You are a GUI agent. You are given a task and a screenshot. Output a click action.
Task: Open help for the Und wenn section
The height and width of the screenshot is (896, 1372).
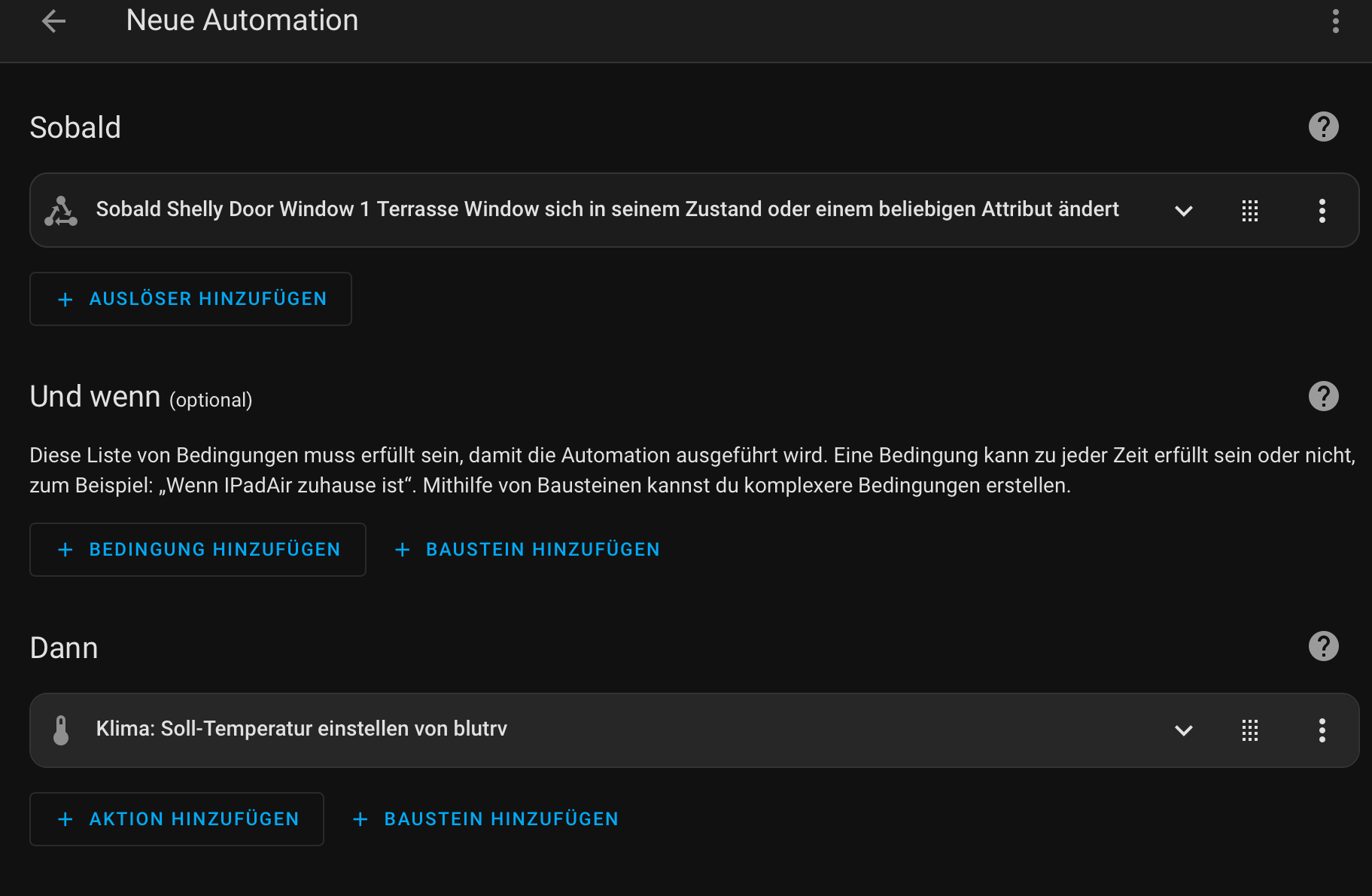pos(1323,396)
